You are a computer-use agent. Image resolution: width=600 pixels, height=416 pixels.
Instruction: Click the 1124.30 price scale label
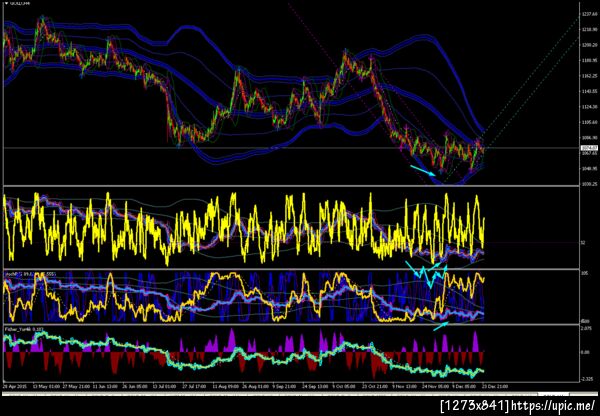(589, 107)
